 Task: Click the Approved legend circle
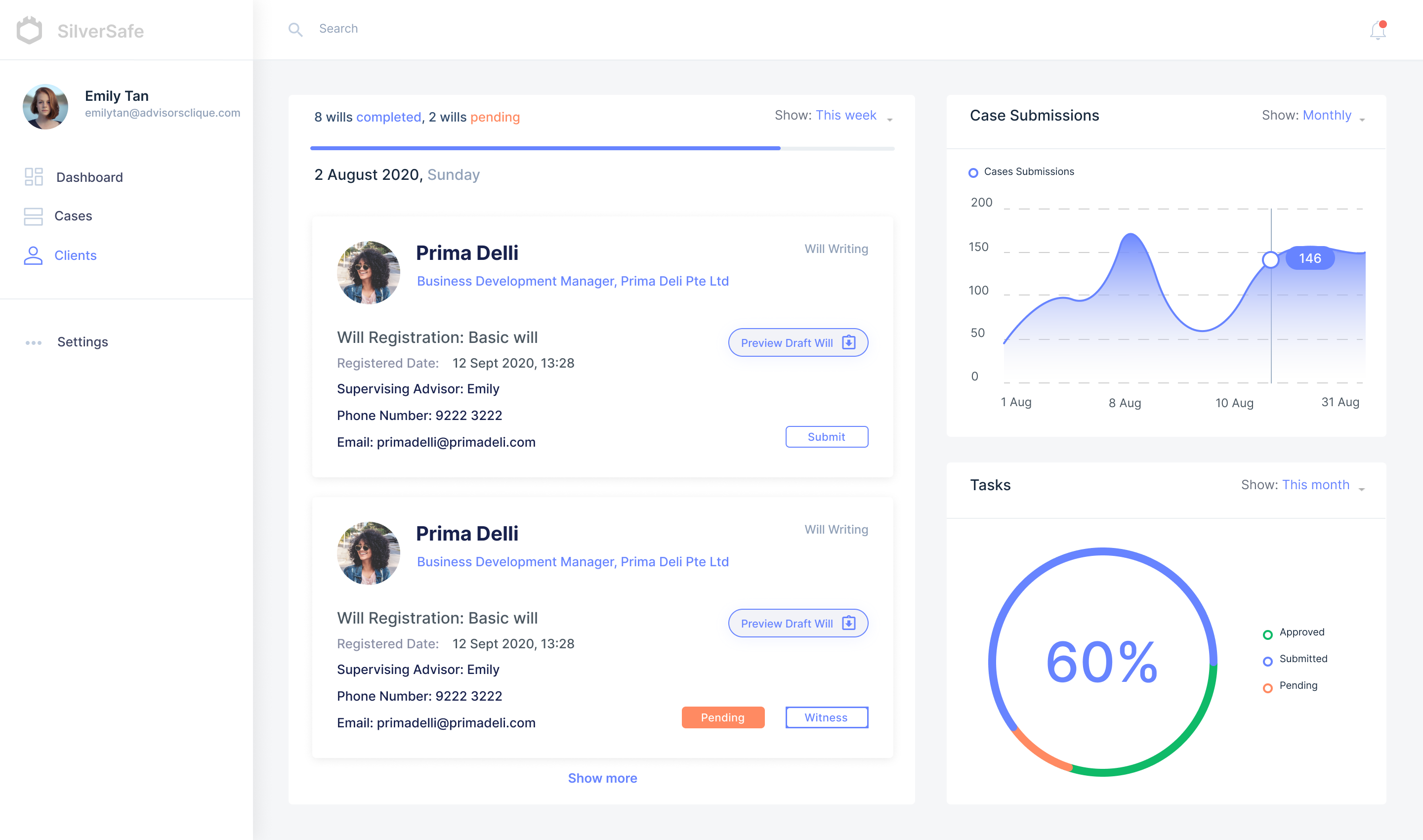pyautogui.click(x=1268, y=634)
